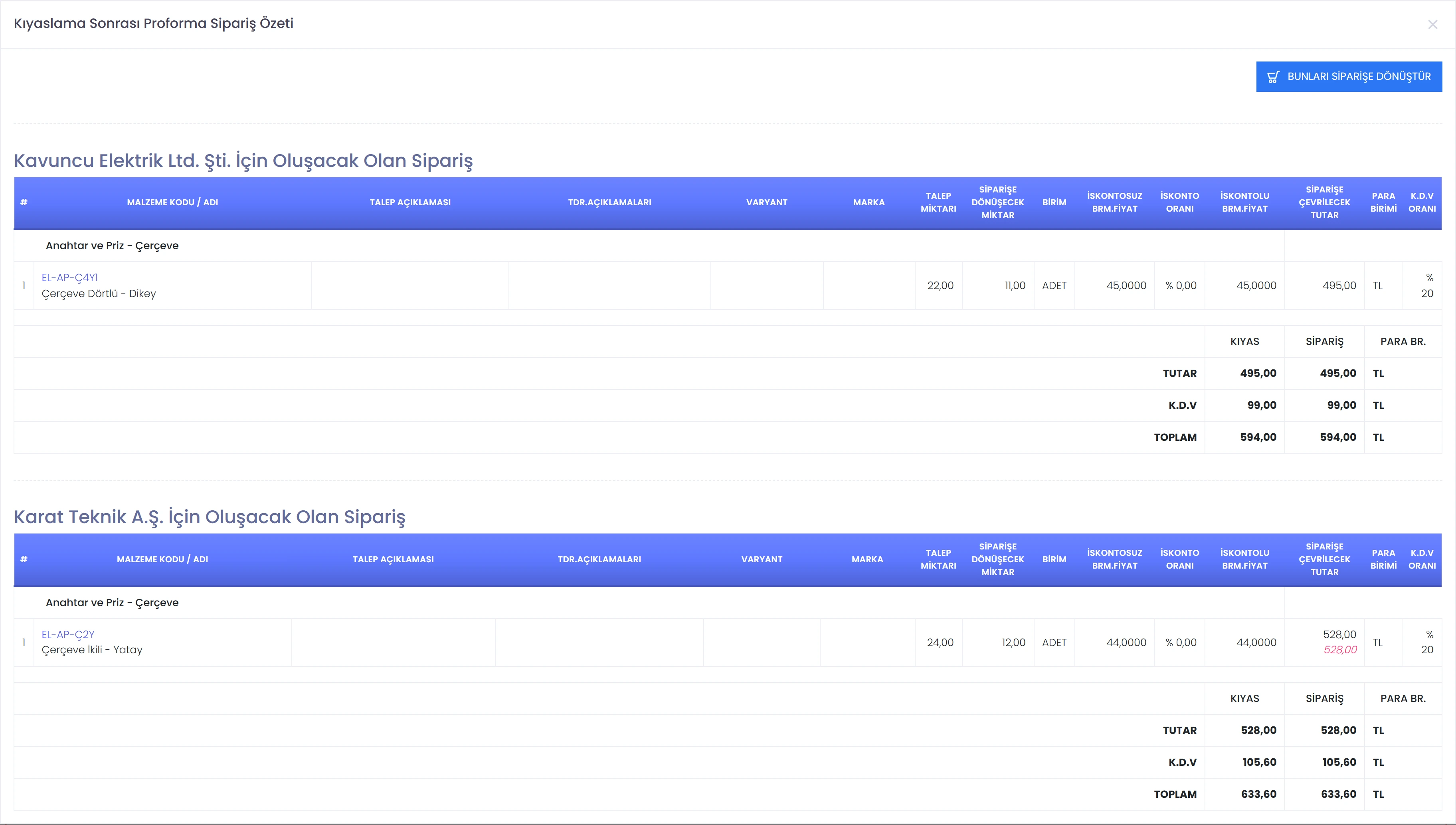Click requested quantity 22,00

click(940, 286)
